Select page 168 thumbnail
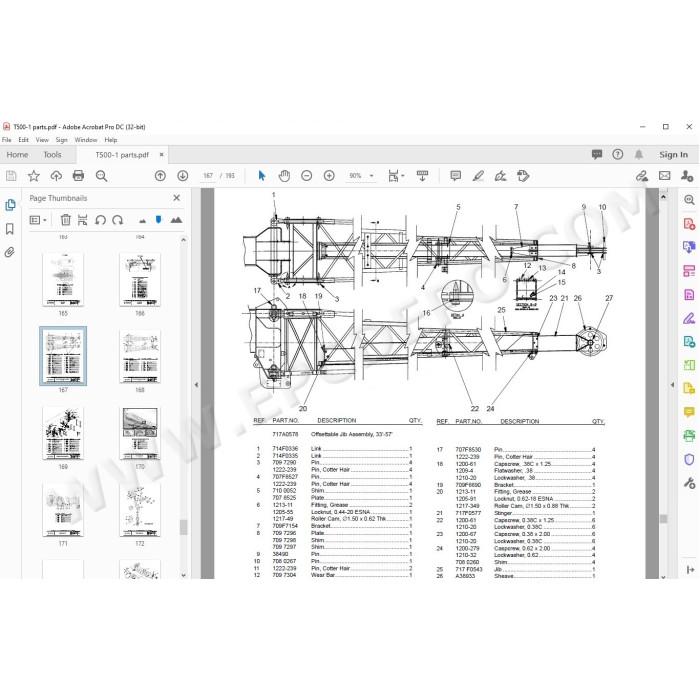Image resolution: width=700 pixels, height=700 pixels. tap(140, 356)
